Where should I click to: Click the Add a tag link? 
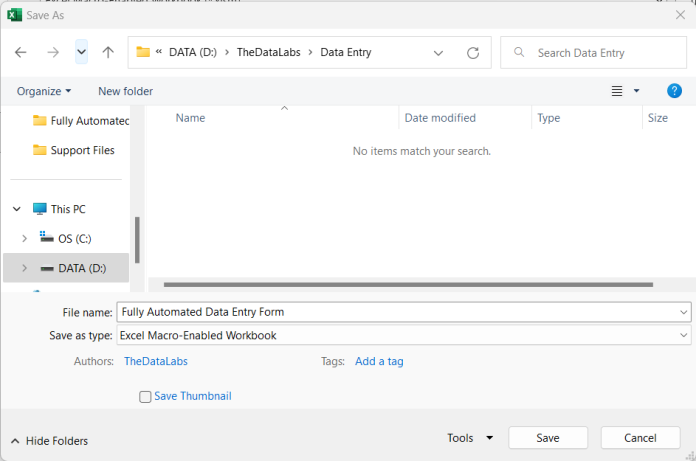[379, 361]
